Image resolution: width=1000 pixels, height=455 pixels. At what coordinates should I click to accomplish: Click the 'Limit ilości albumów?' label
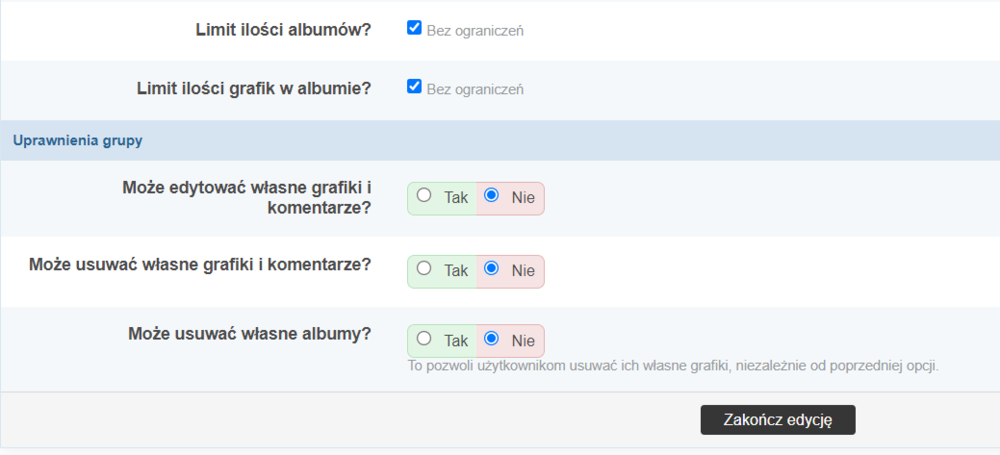[283, 29]
